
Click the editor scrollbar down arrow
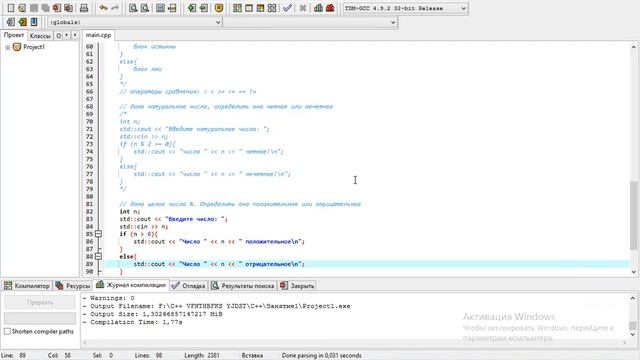pyautogui.click(x=633, y=272)
